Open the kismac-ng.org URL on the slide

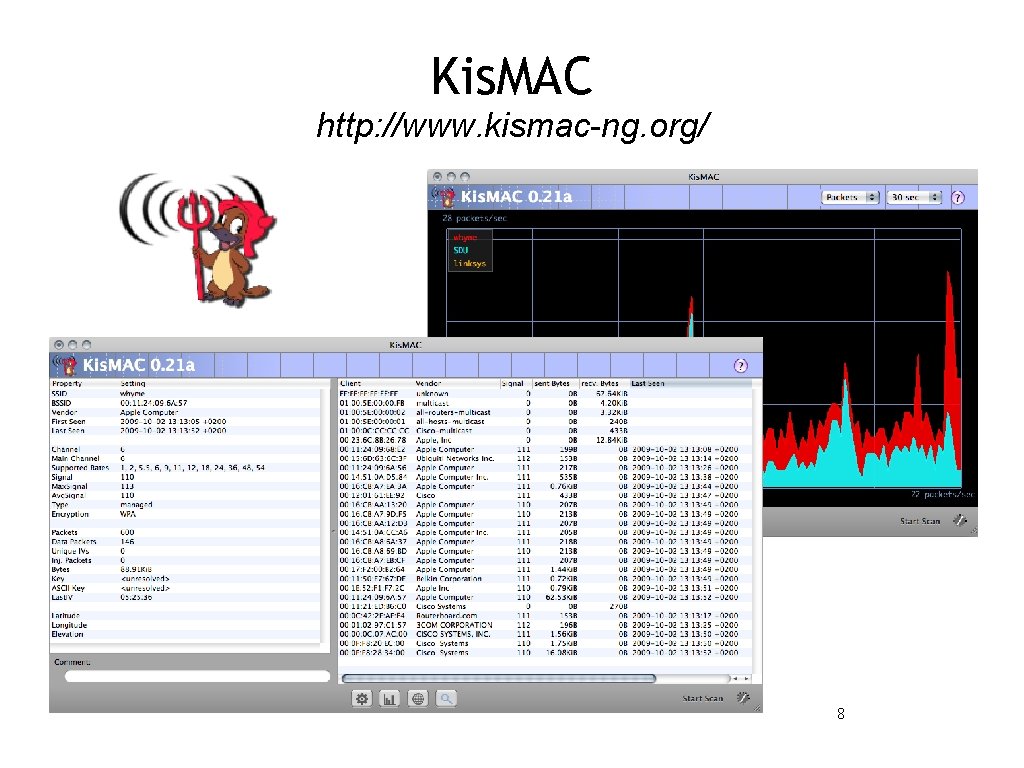tap(513, 125)
